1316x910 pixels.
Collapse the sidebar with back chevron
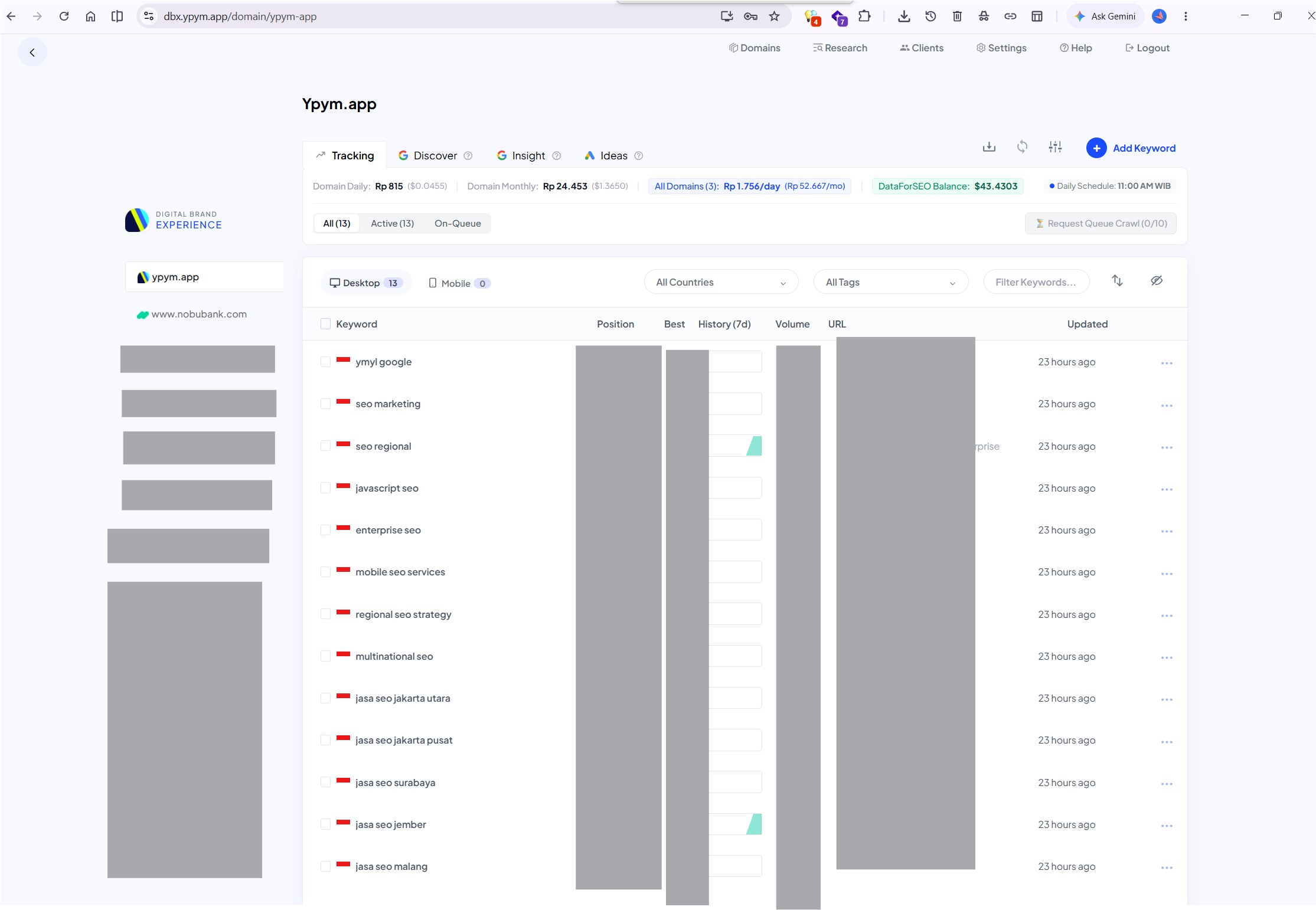(32, 53)
